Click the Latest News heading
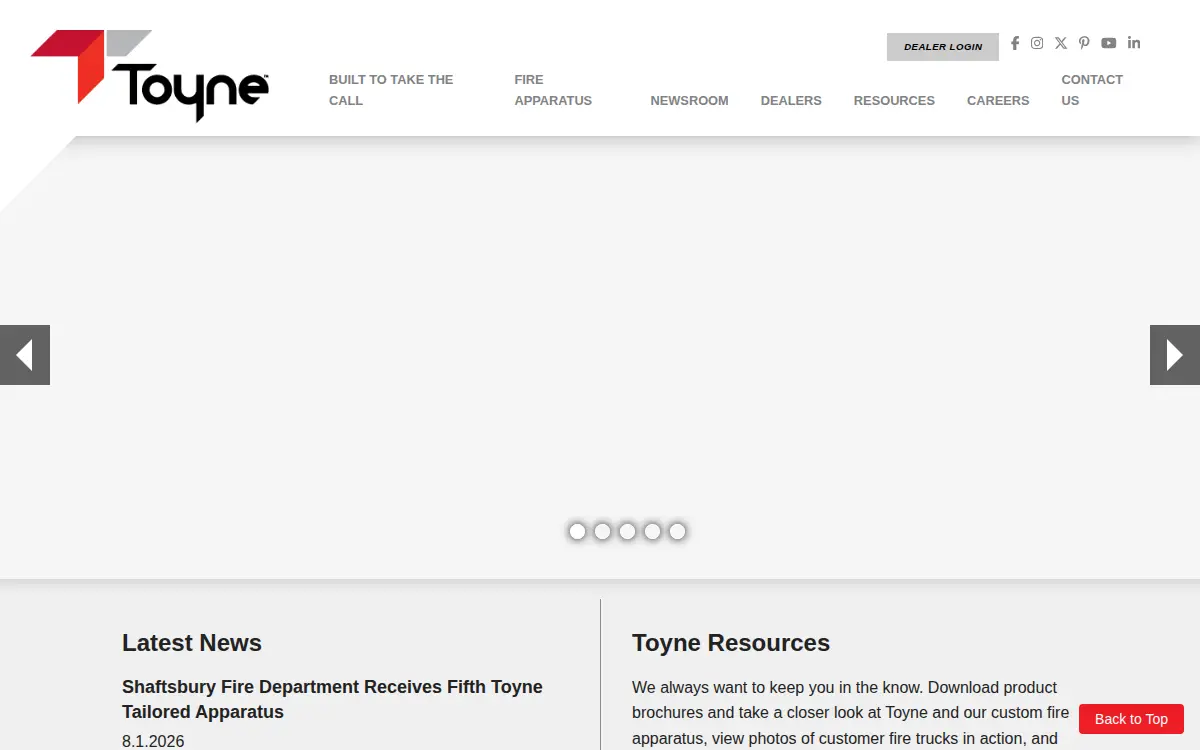The image size is (1200, 750). 192,643
